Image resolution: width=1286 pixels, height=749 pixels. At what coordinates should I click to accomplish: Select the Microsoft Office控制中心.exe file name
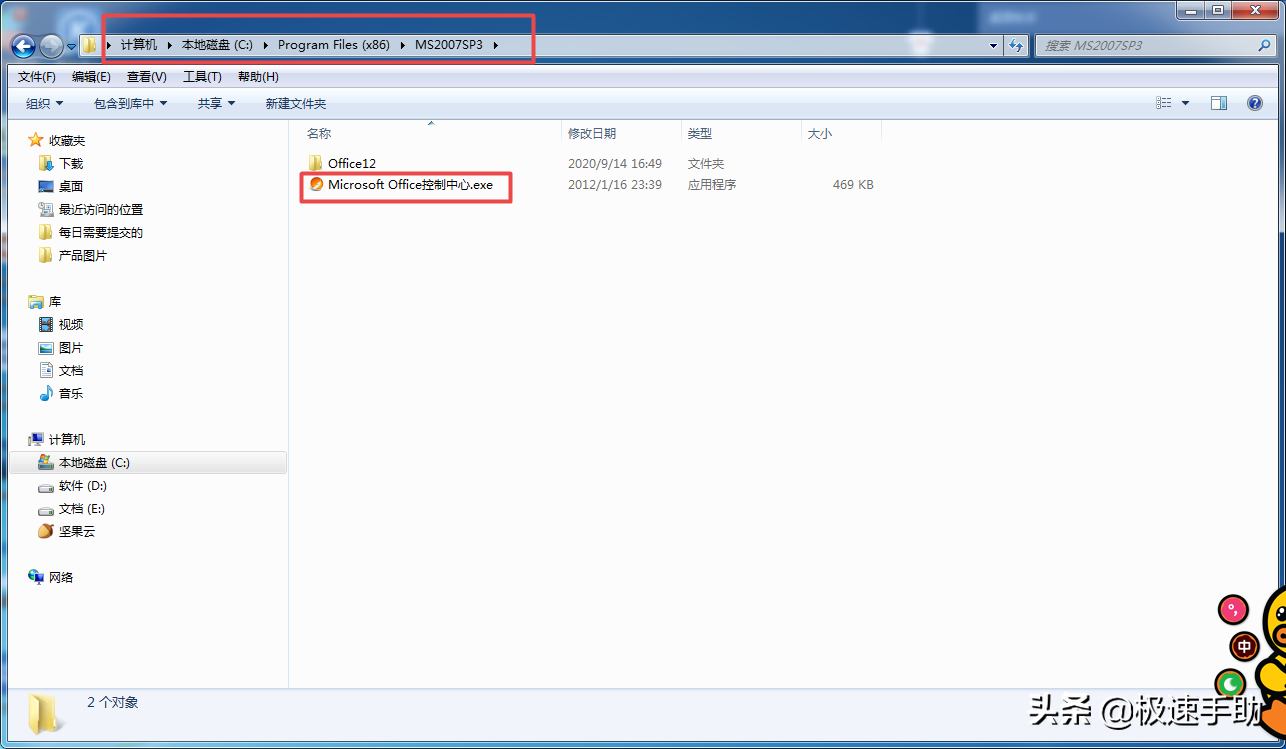point(410,185)
